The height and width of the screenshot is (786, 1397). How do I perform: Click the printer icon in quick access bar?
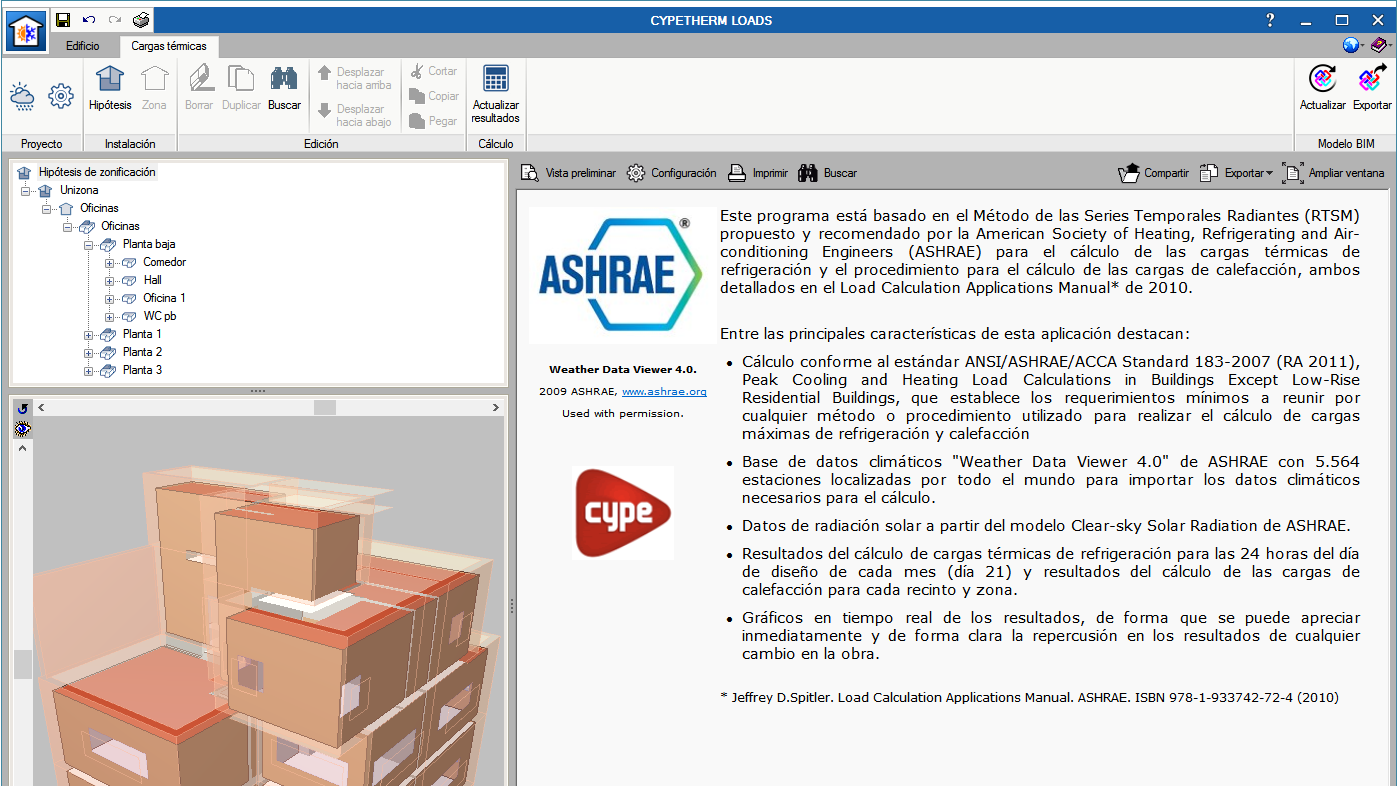coord(141,20)
